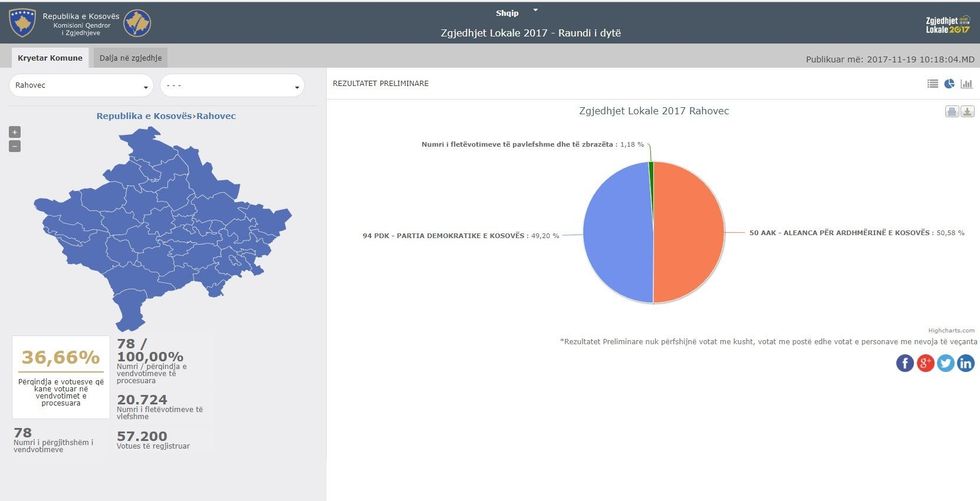980x501 pixels.
Task: Zoom in on the map
Action: [x=14, y=132]
